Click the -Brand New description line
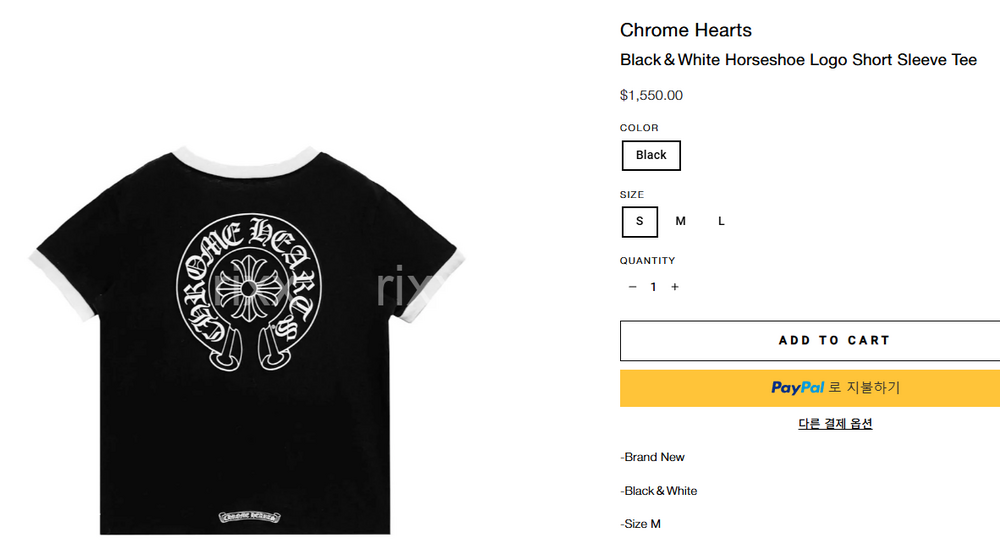This screenshot has height=560, width=1000. (653, 457)
